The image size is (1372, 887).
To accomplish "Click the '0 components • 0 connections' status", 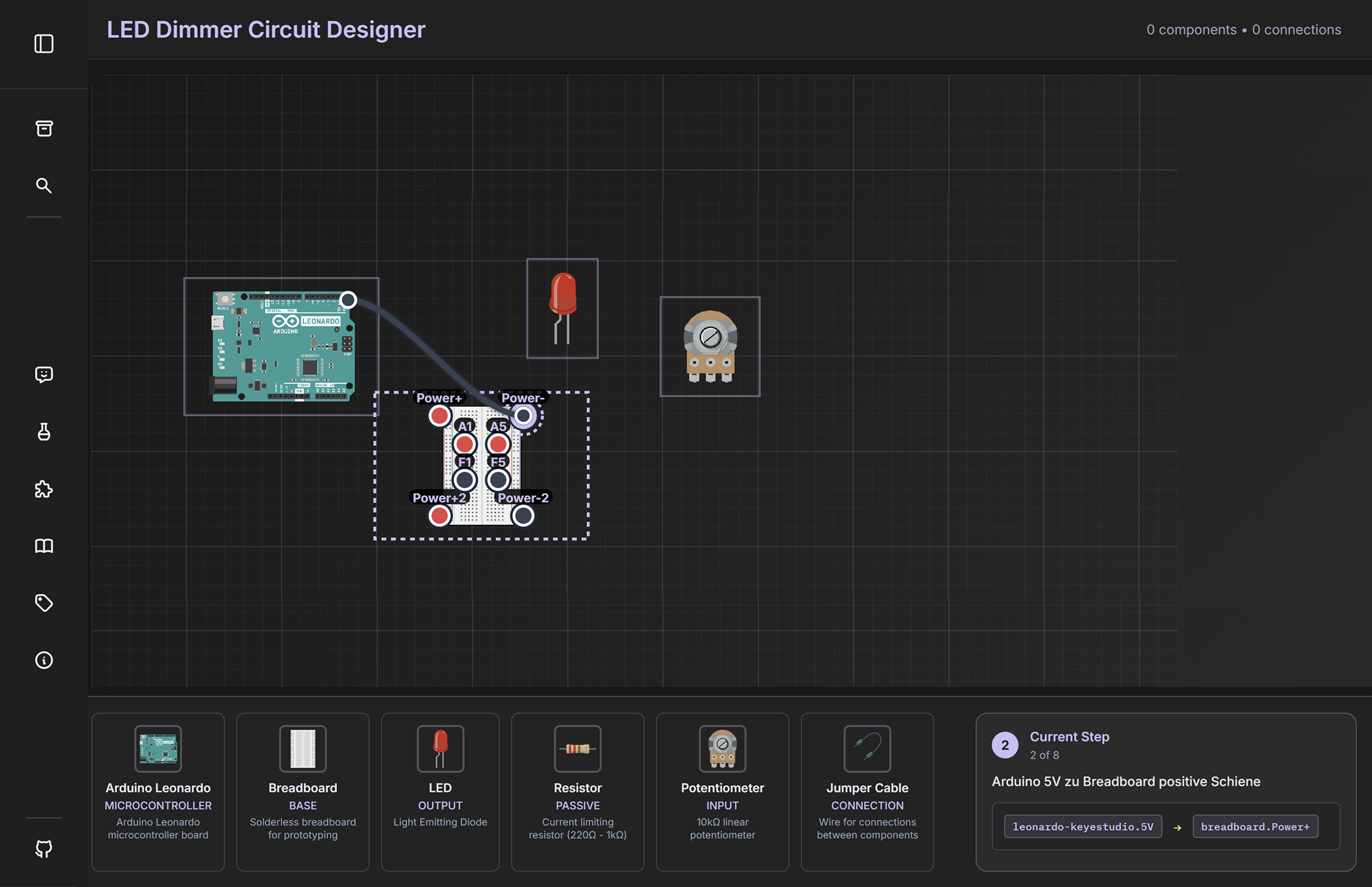I will coord(1243,29).
